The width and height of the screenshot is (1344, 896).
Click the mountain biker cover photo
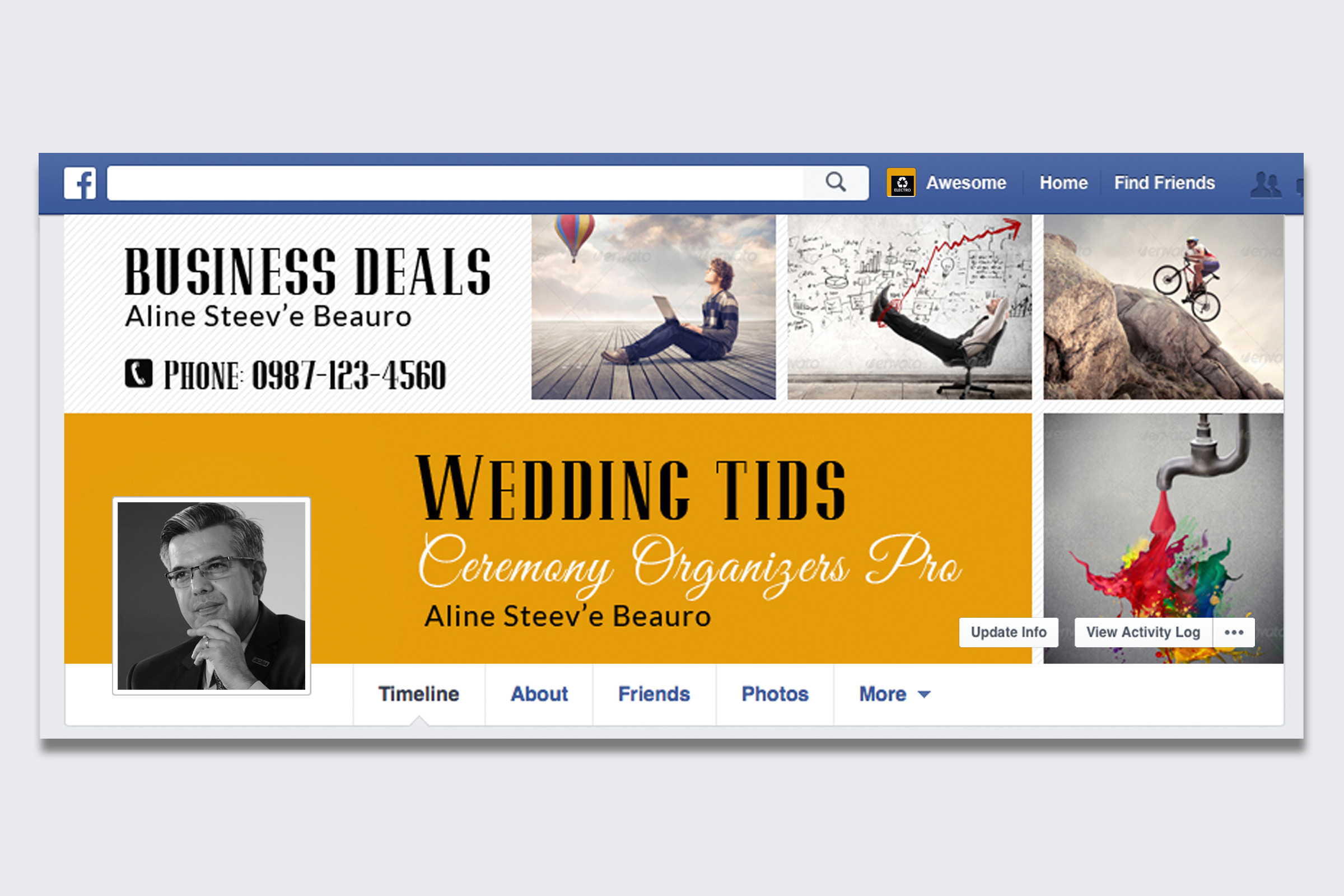(1164, 307)
